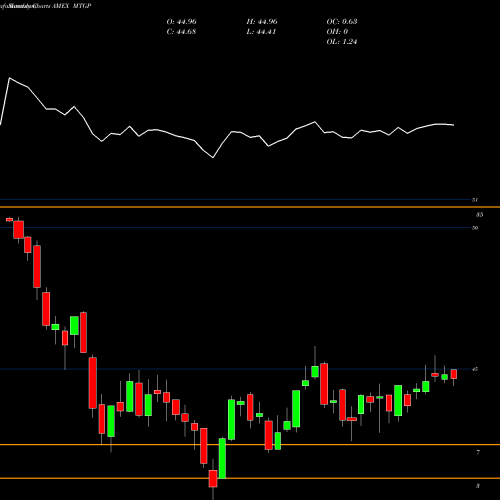This screenshot has height=500, width=500.
Task: Click the 45 price axis label
Action: (x=475, y=369)
